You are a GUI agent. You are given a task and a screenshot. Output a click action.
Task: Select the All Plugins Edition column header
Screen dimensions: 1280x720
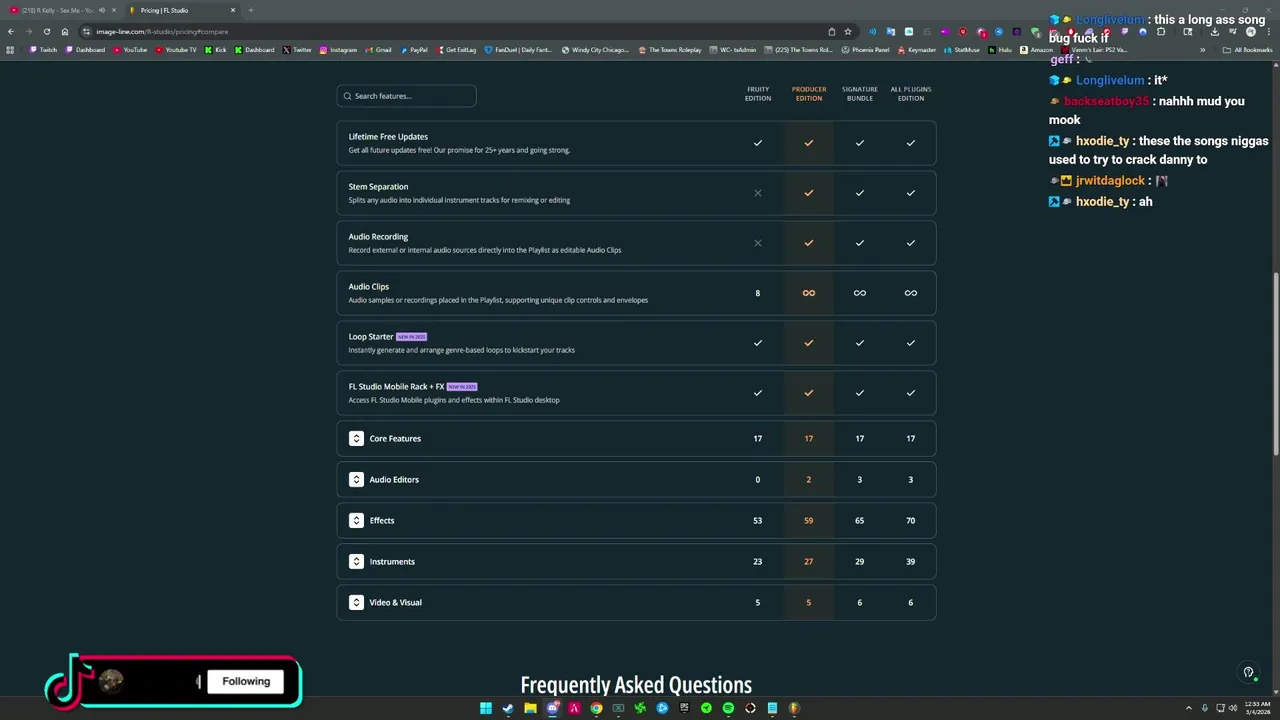coord(910,94)
